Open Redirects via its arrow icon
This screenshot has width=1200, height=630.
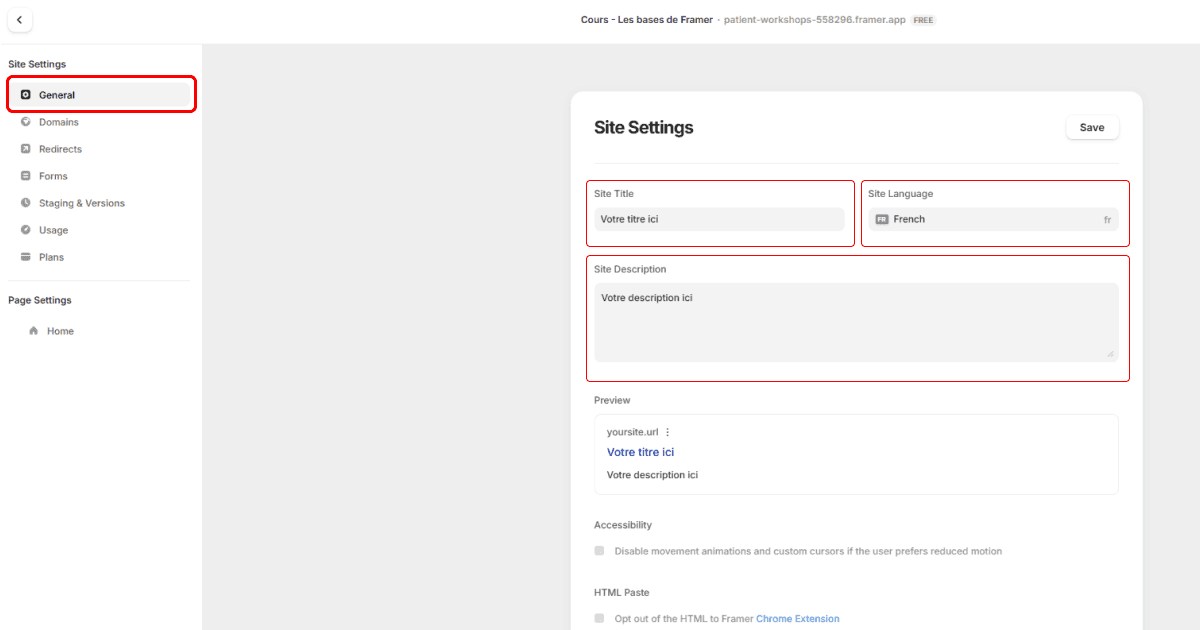(x=27, y=148)
